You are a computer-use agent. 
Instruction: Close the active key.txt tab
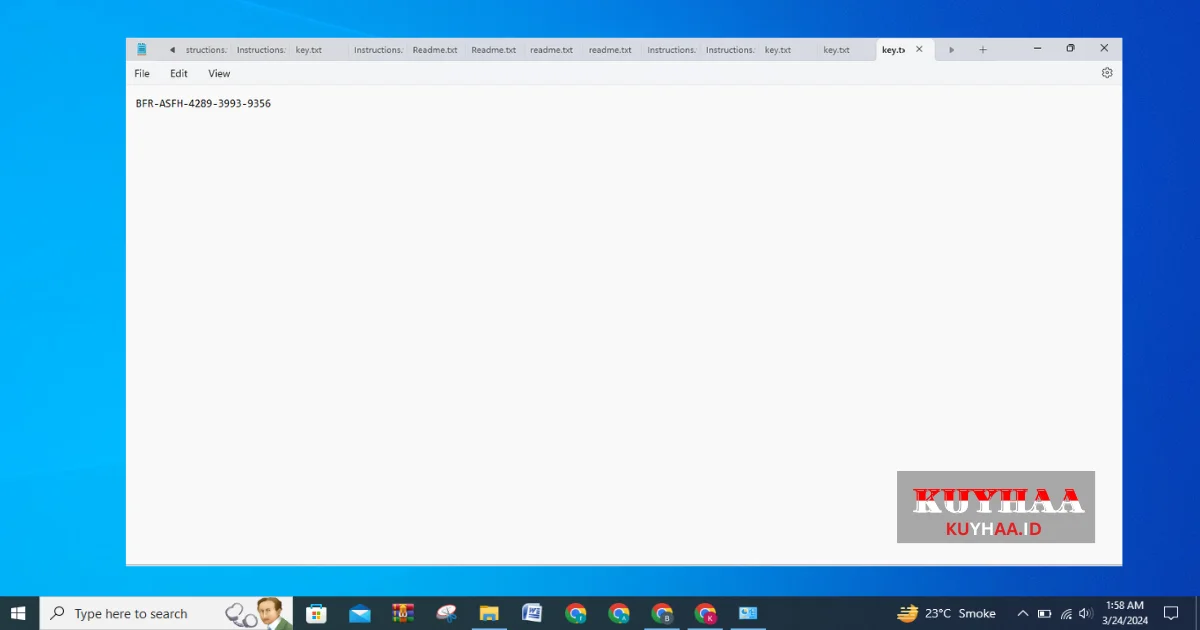pos(919,49)
